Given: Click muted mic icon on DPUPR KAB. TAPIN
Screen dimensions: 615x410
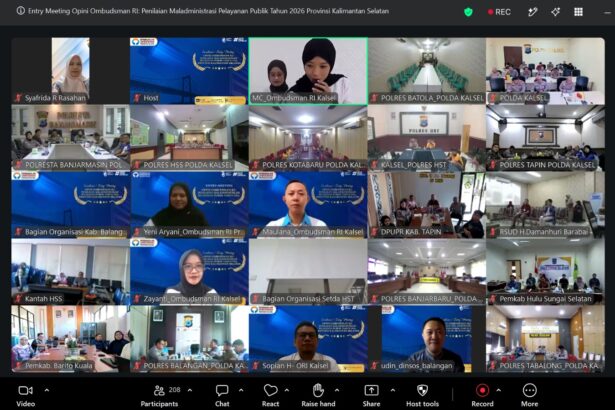Looking at the screenshot, I should click(x=375, y=232).
